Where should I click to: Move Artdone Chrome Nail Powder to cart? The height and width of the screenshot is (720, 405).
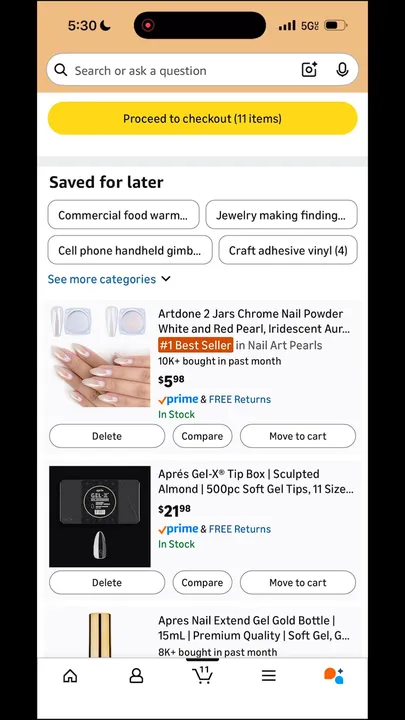(298, 436)
